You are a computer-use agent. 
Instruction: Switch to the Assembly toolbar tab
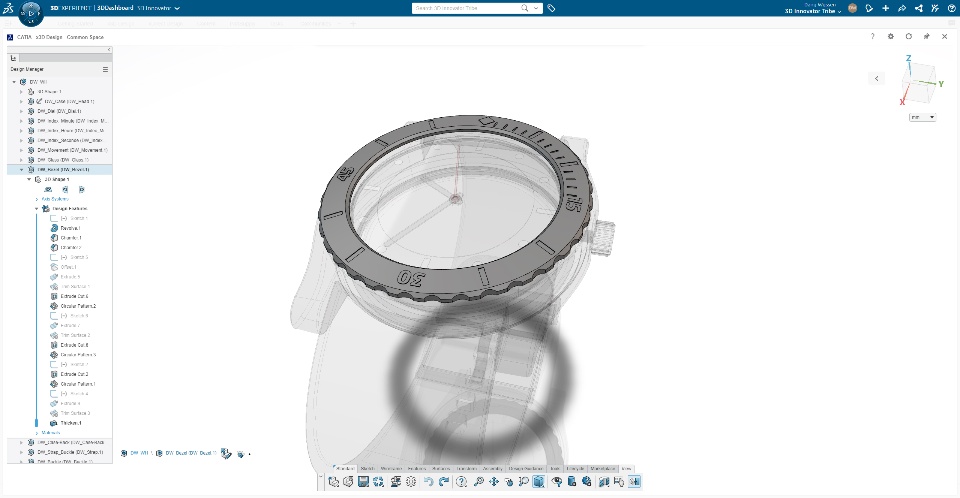coord(492,469)
